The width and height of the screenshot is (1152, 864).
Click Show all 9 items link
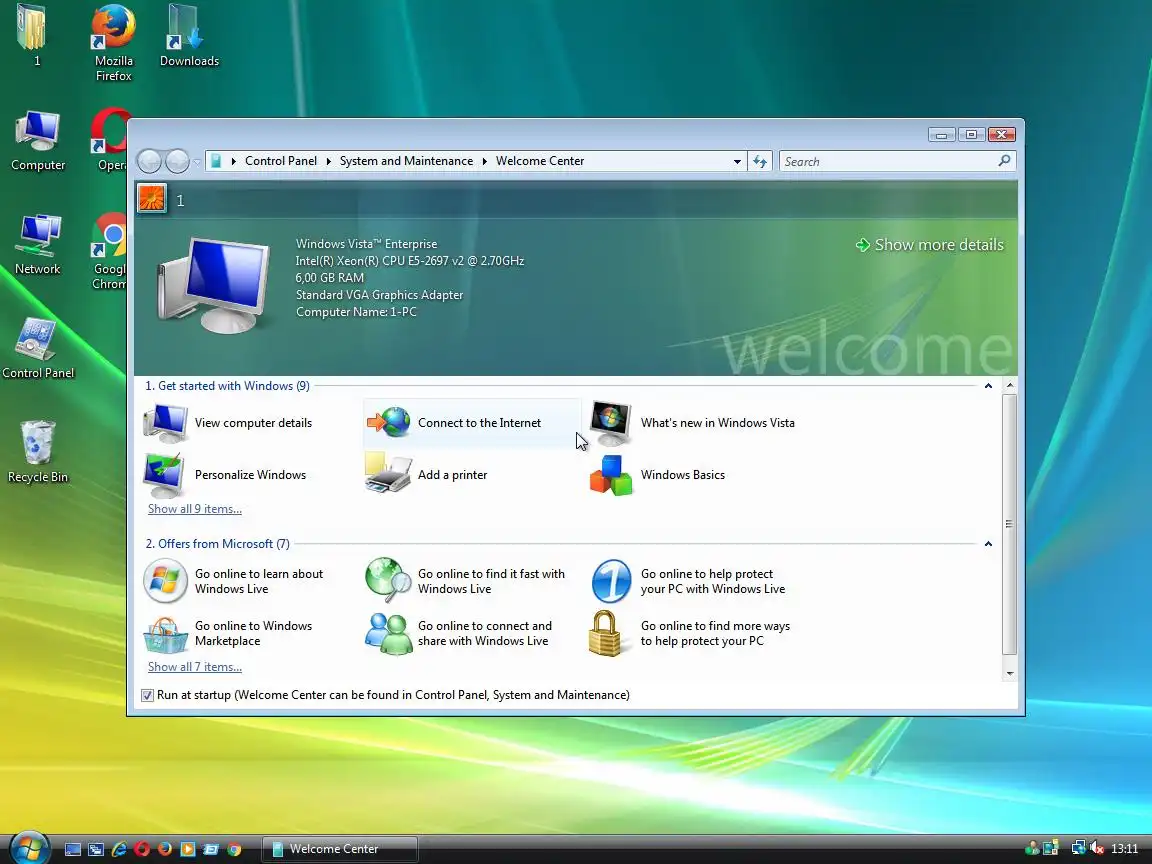[x=195, y=508]
